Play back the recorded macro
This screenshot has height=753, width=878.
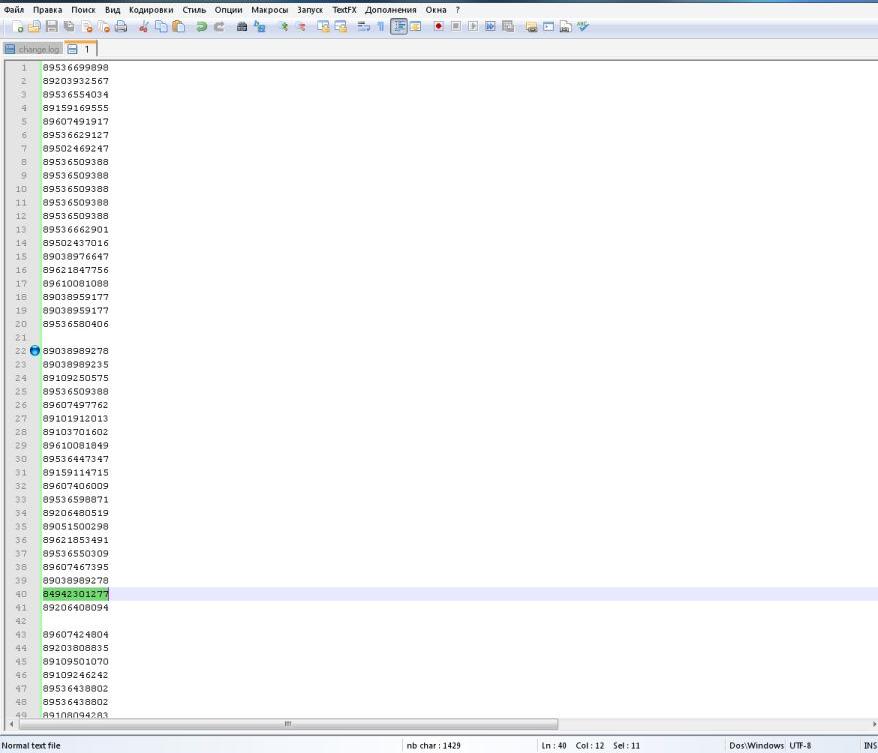473,26
